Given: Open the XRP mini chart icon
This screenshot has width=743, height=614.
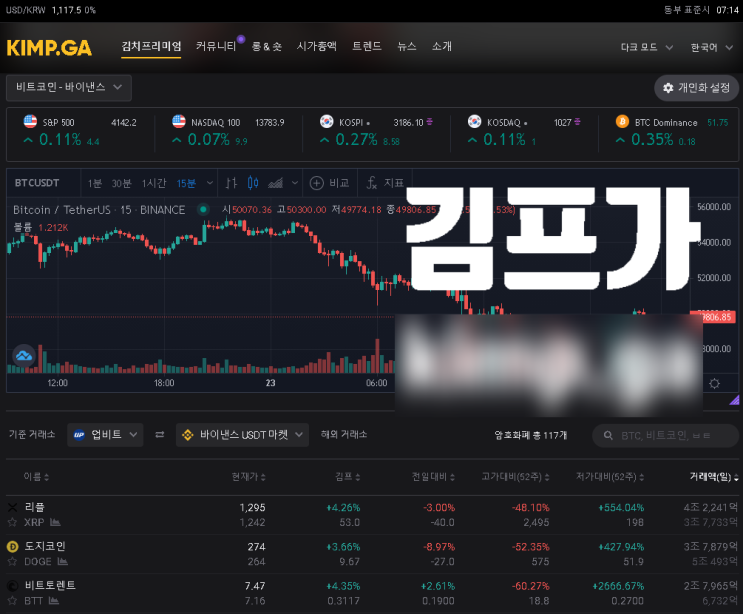Looking at the screenshot, I should point(55,522).
